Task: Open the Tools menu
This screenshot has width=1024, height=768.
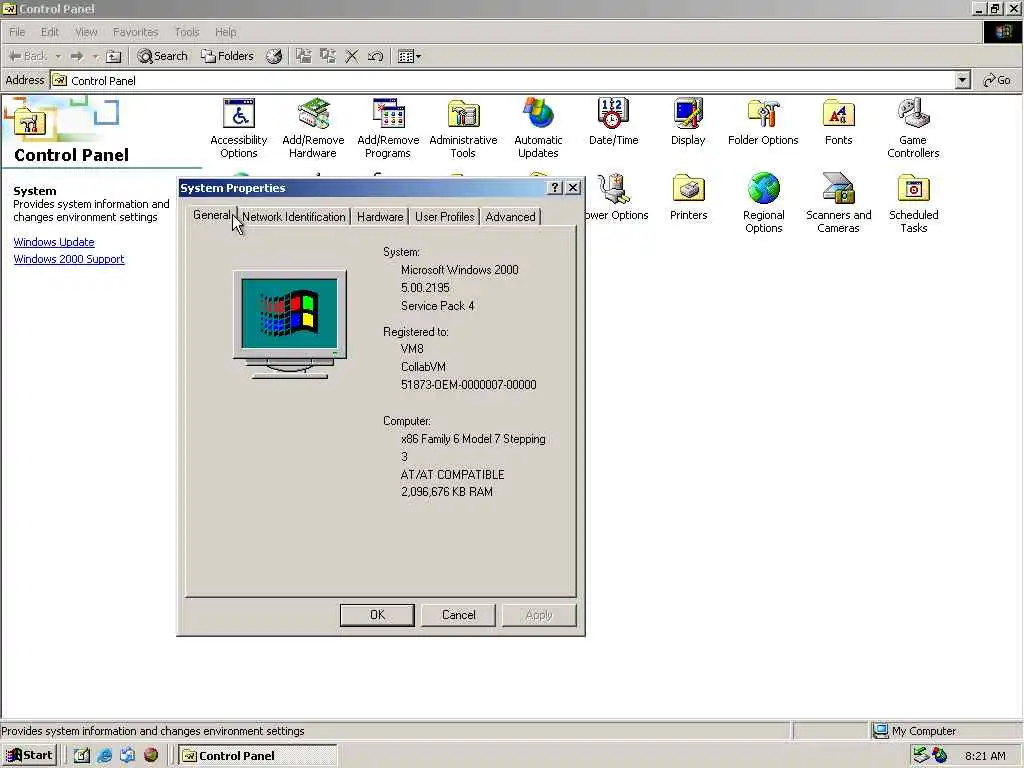Action: click(x=187, y=32)
